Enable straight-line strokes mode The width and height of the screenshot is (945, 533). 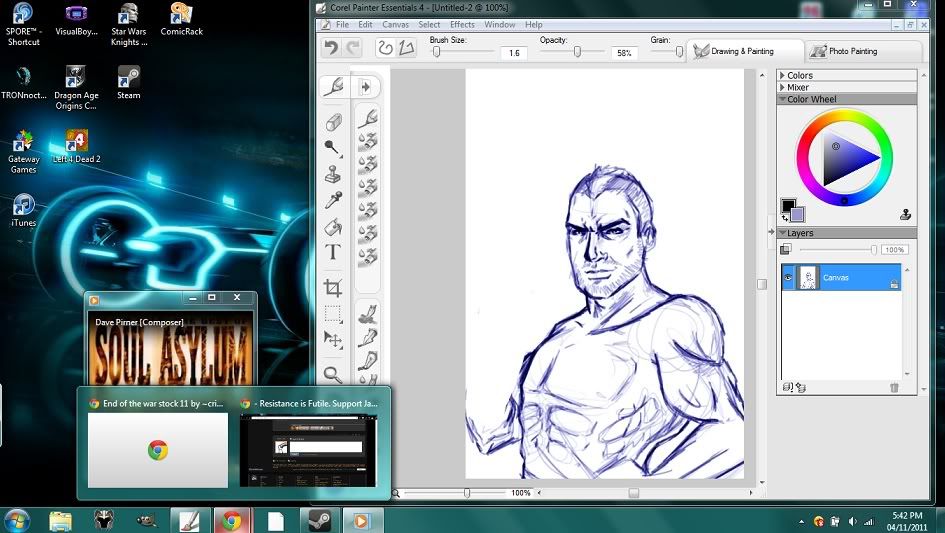click(406, 47)
